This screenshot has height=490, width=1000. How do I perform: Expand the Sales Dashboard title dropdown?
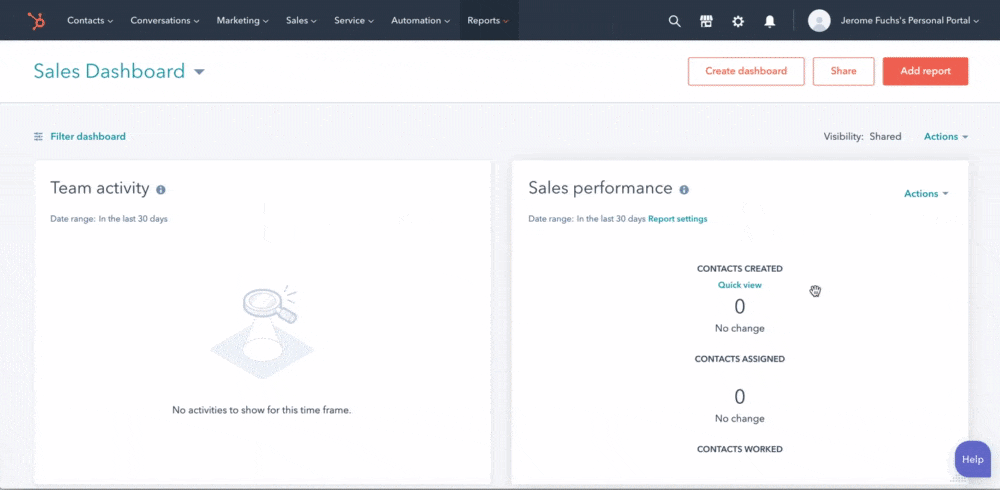tap(199, 72)
